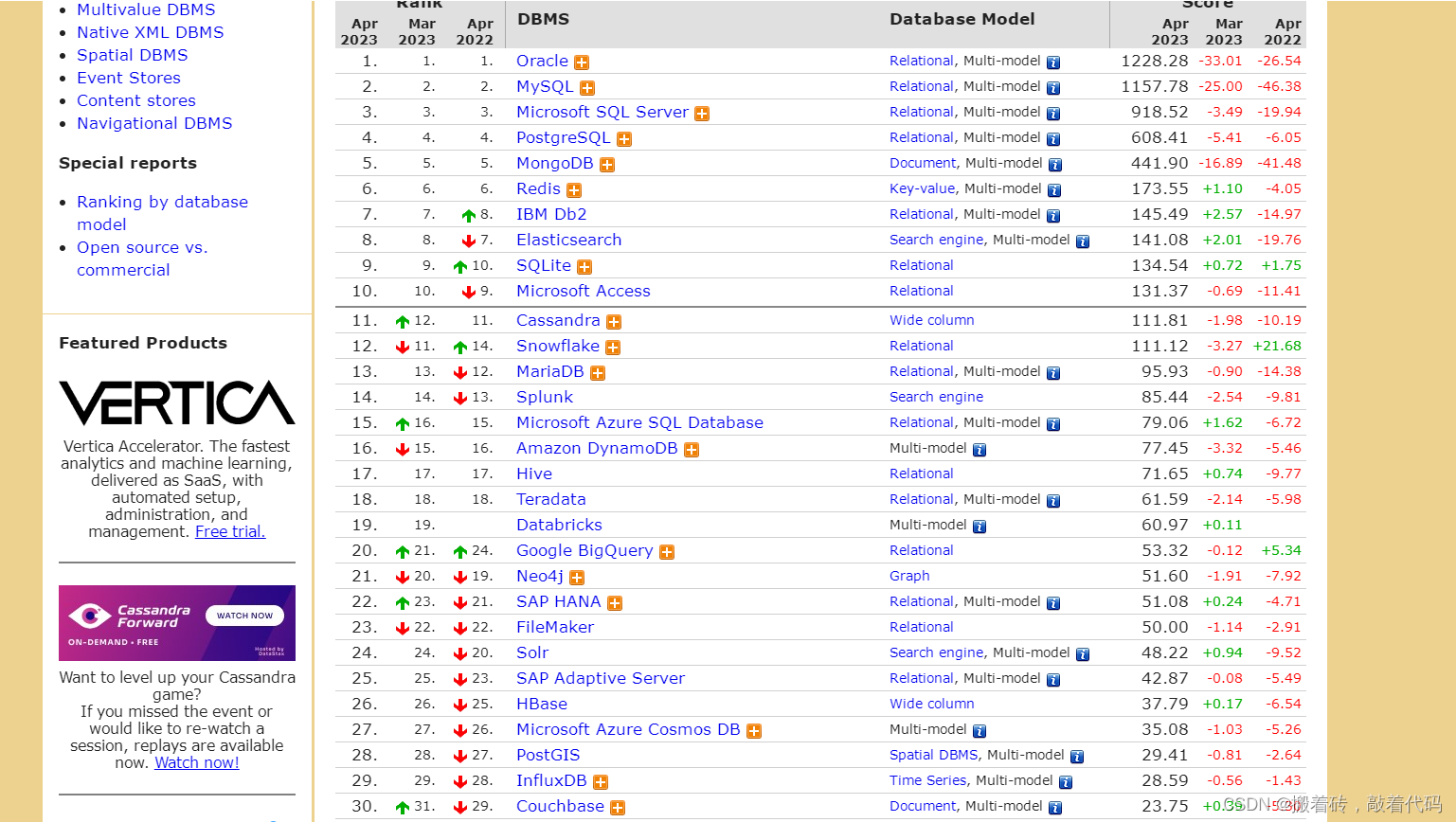
Task: Open Ranking by database model report
Action: pos(162,213)
